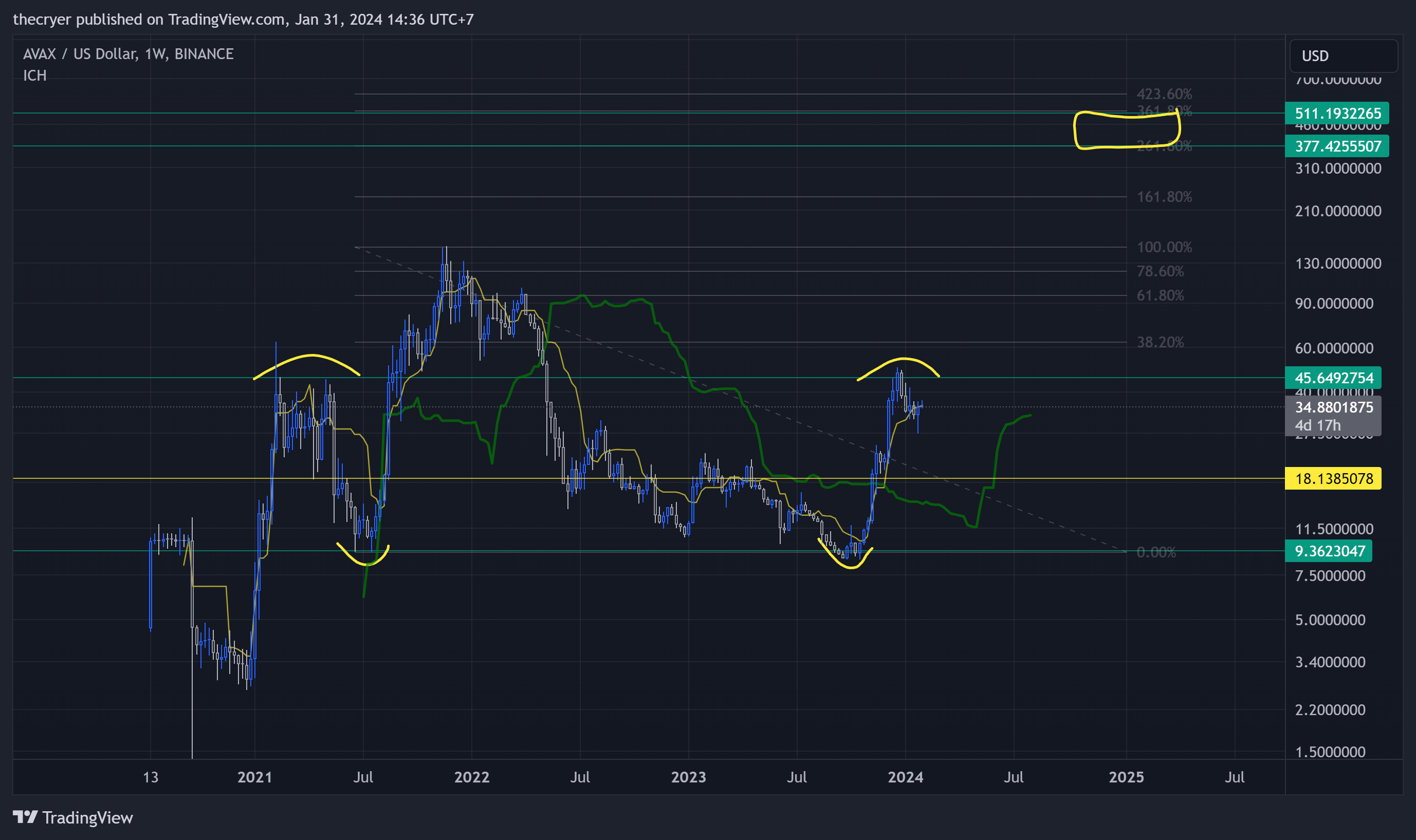Click the 161.80% Fibonacci level label
1416x840 pixels.
coord(1164,197)
